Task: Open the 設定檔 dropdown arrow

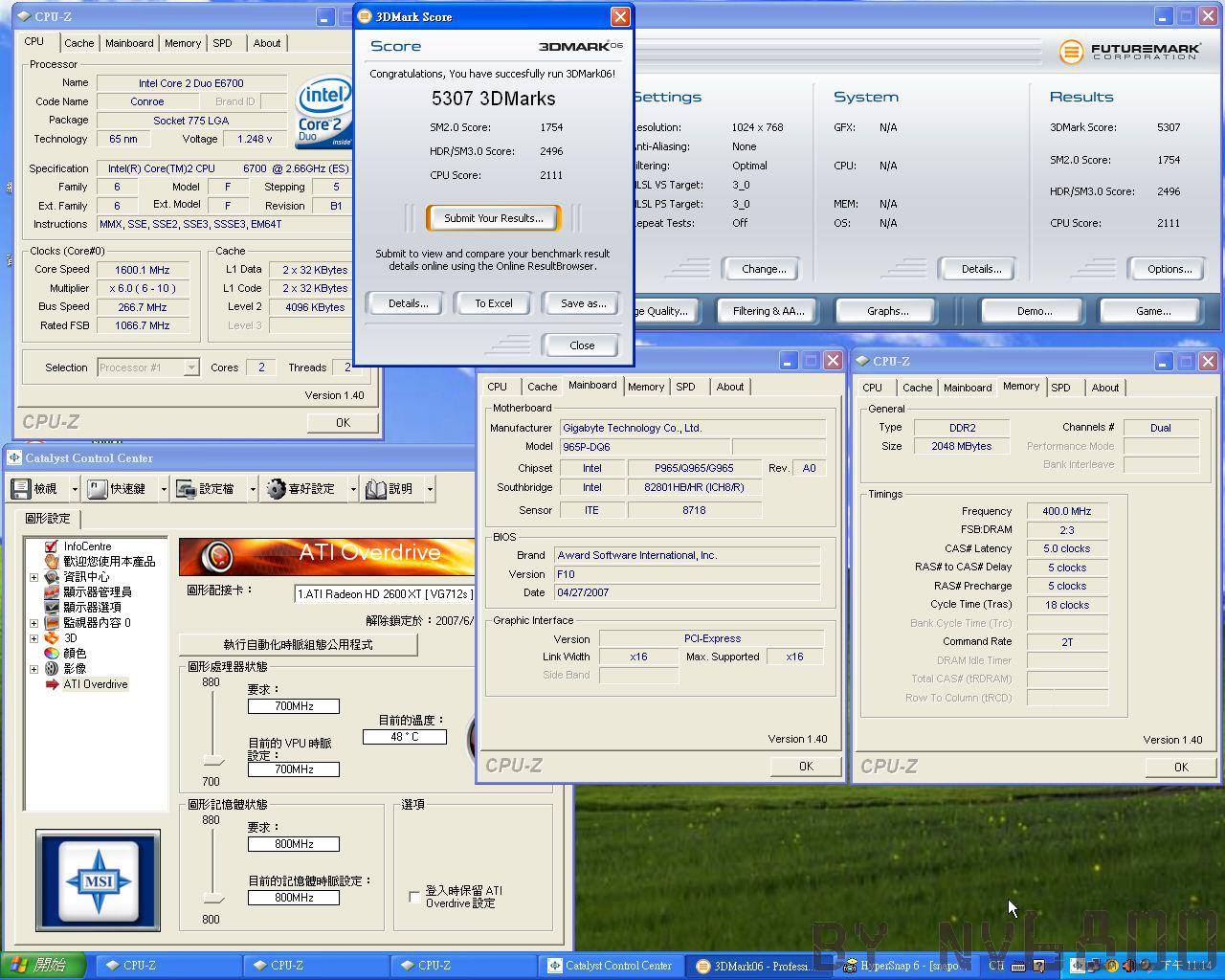Action: click(253, 489)
